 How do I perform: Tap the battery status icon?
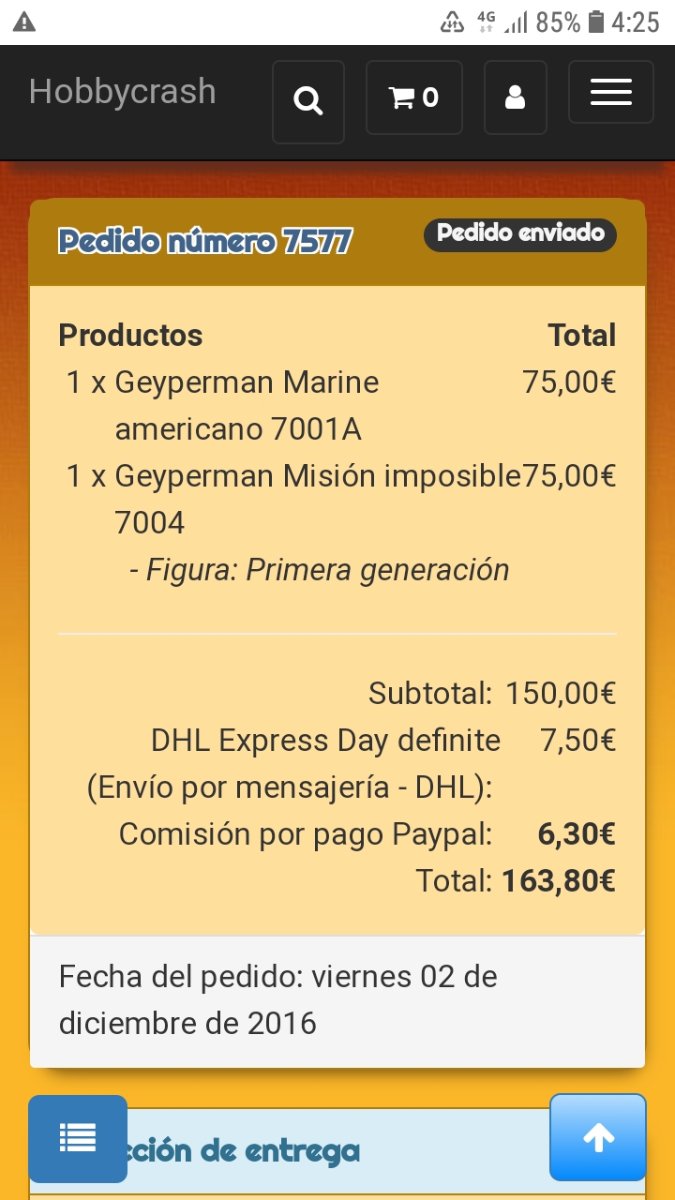click(x=596, y=22)
